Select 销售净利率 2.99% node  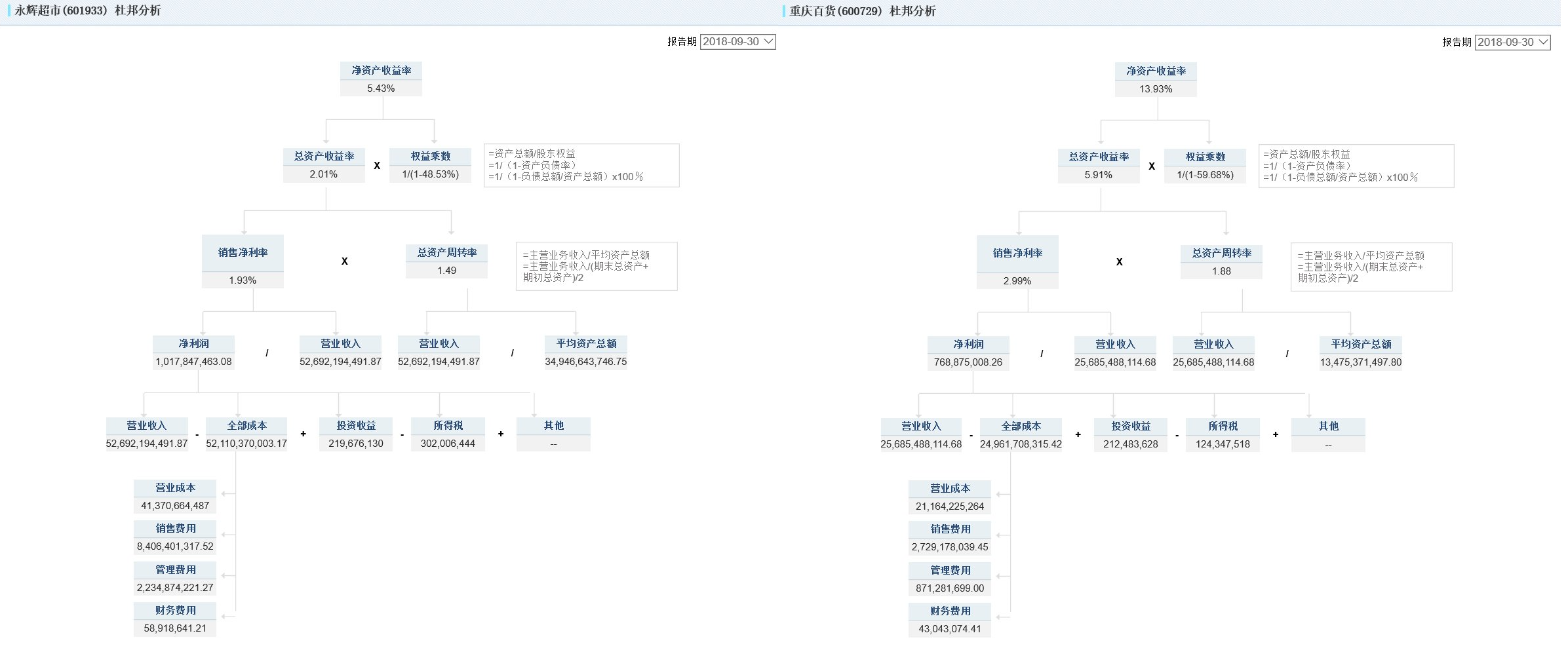[x=1017, y=262]
